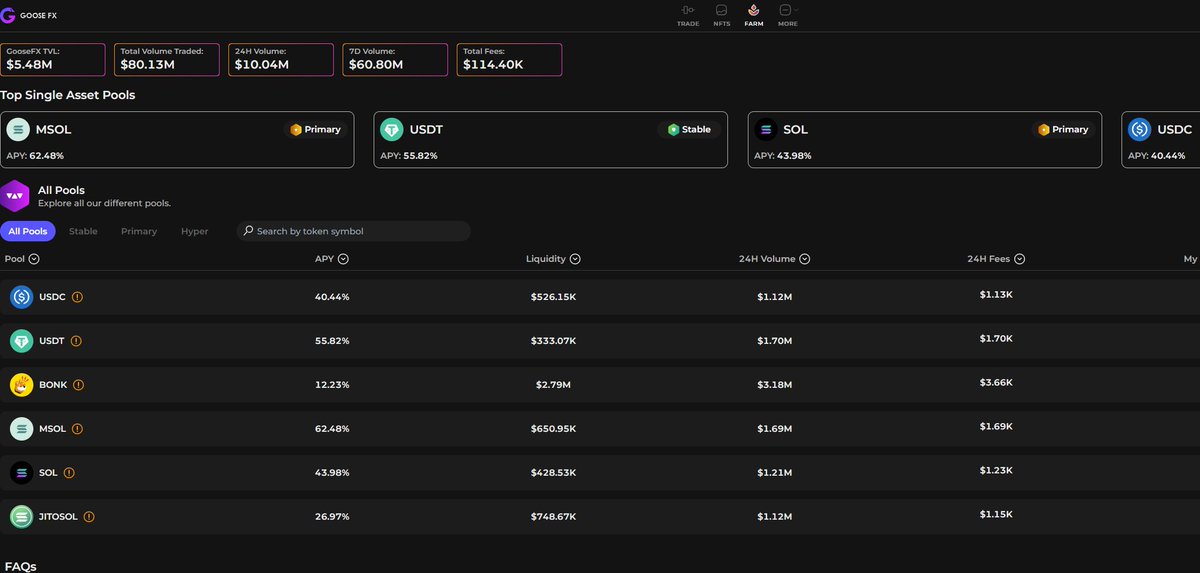Click the 7D Volume $60.80M stat box
The width and height of the screenshot is (1200, 573).
coord(395,59)
